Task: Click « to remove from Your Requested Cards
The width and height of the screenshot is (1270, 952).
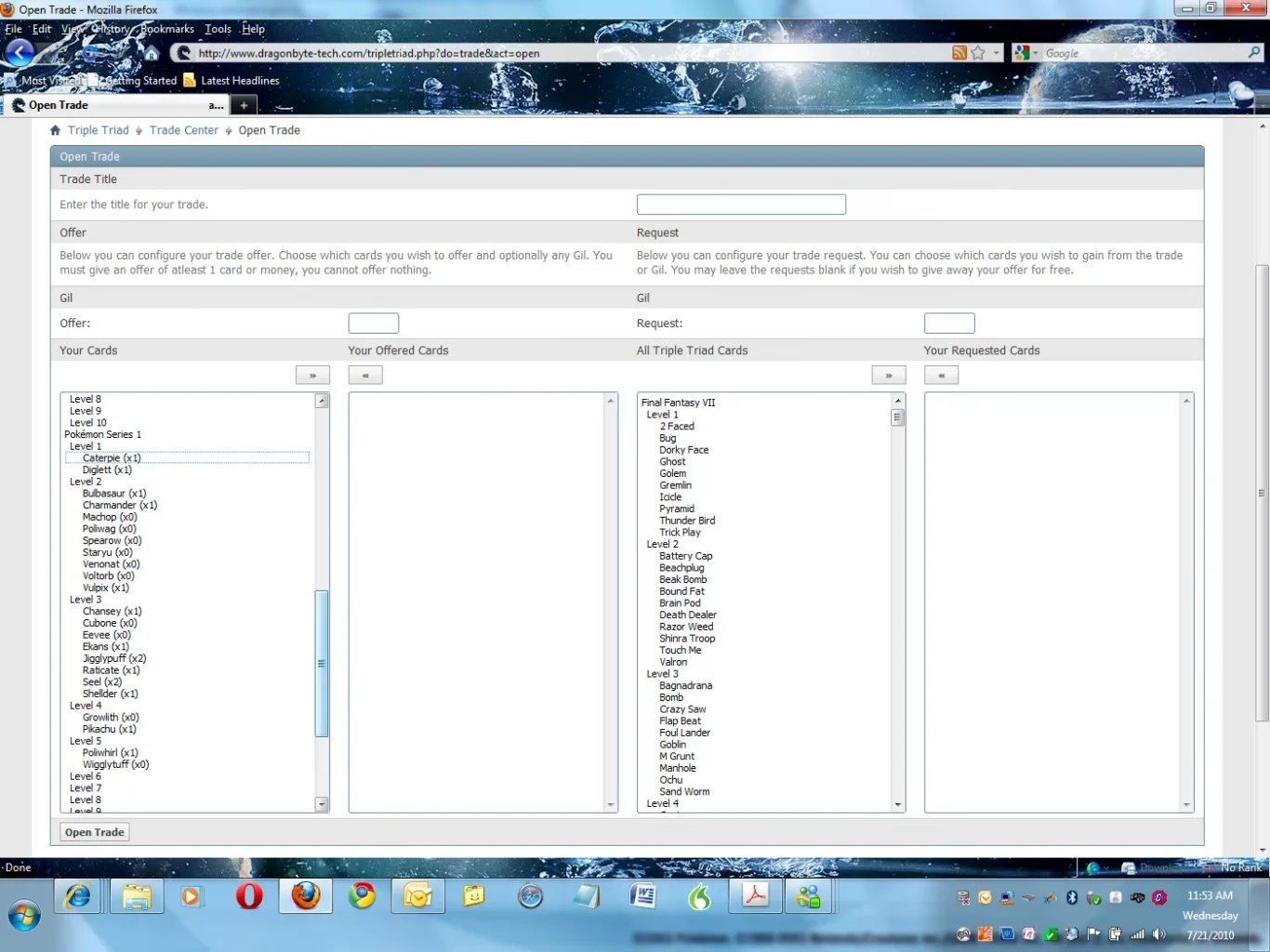Action: 941,375
